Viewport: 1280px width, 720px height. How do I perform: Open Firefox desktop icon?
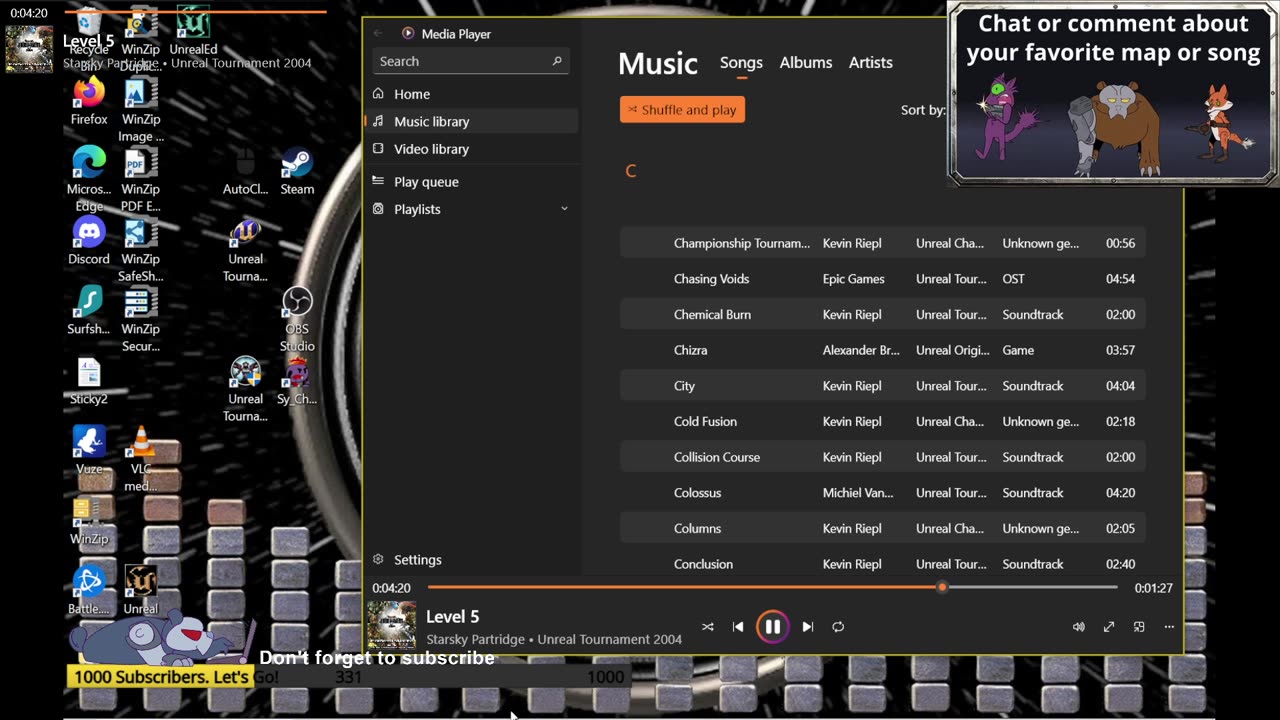tap(89, 102)
